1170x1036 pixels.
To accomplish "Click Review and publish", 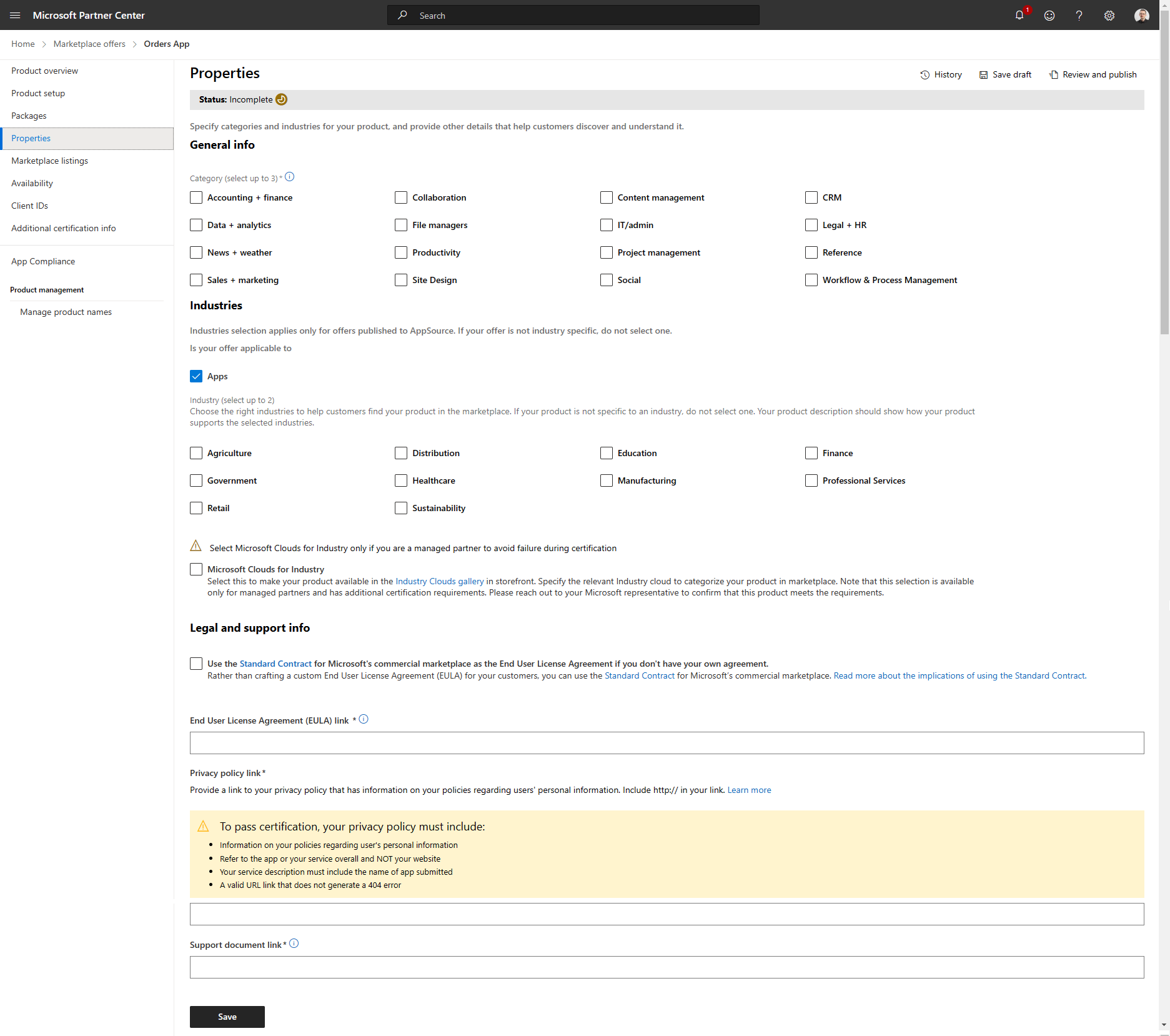I will click(x=1093, y=74).
